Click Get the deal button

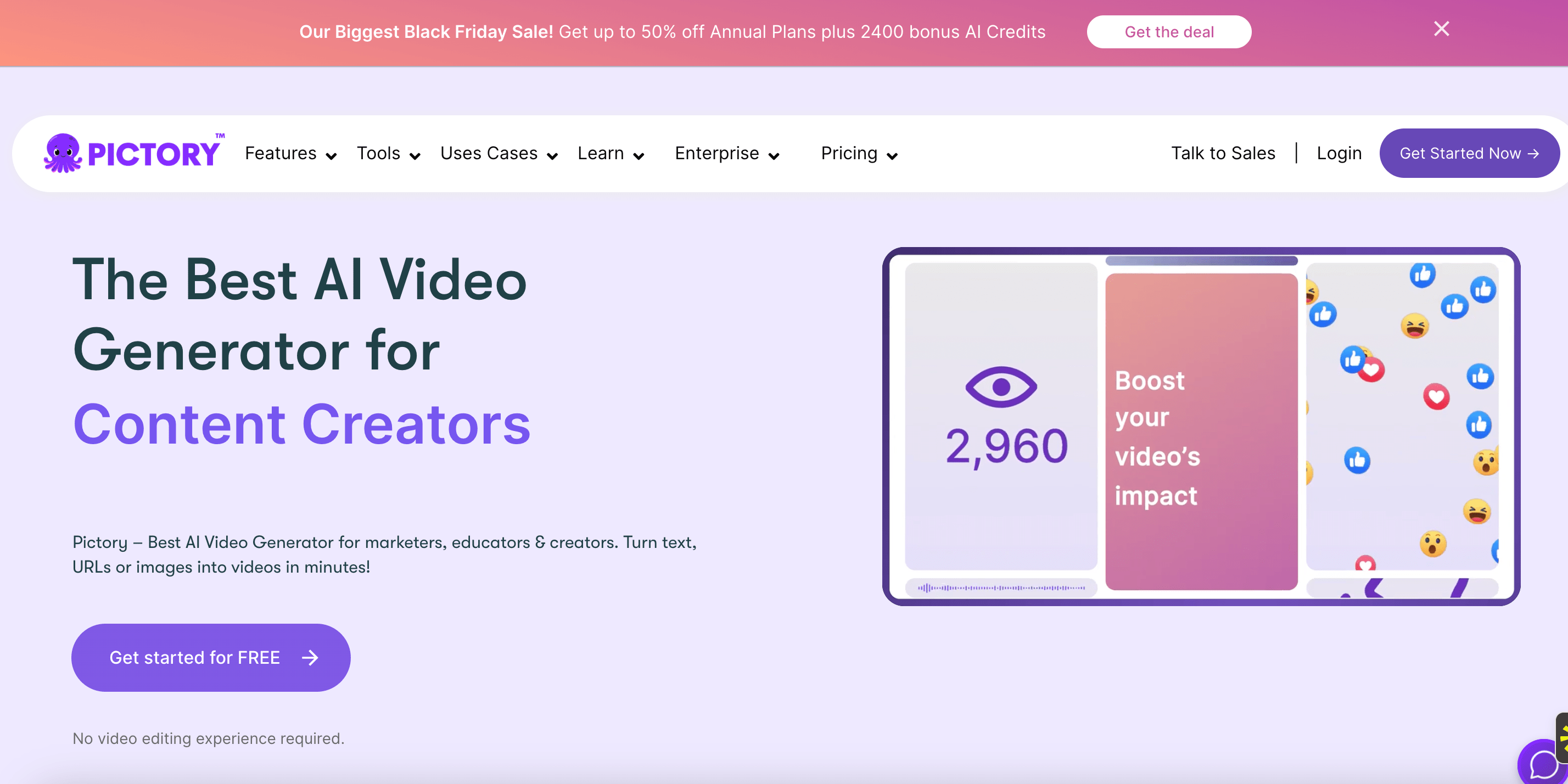pyautogui.click(x=1169, y=32)
